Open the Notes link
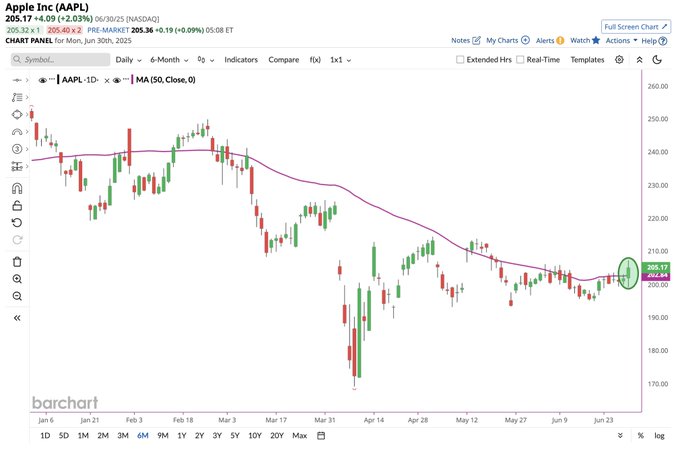This screenshot has height=450, width=680. click(466, 40)
